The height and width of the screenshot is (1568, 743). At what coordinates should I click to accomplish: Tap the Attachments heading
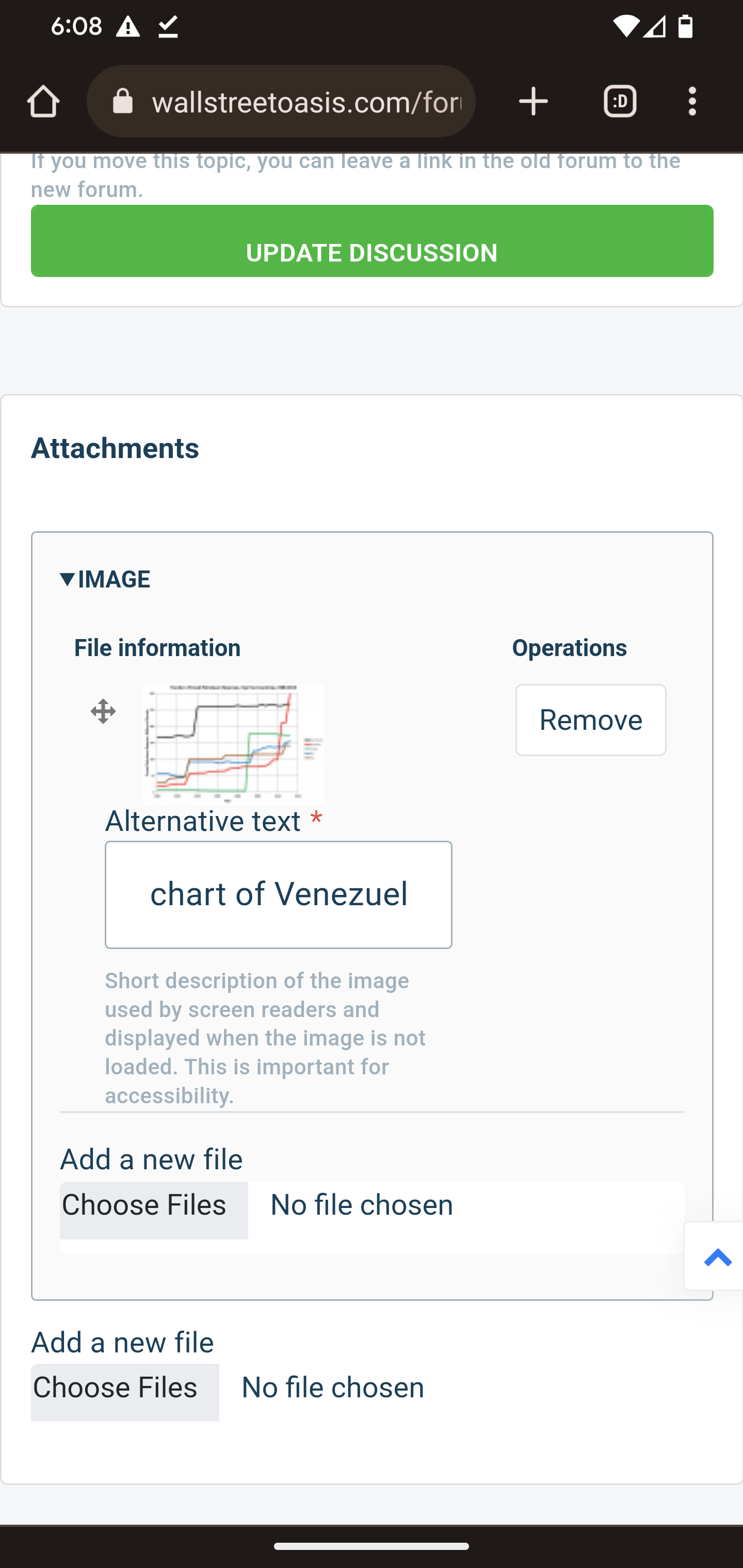(x=115, y=449)
